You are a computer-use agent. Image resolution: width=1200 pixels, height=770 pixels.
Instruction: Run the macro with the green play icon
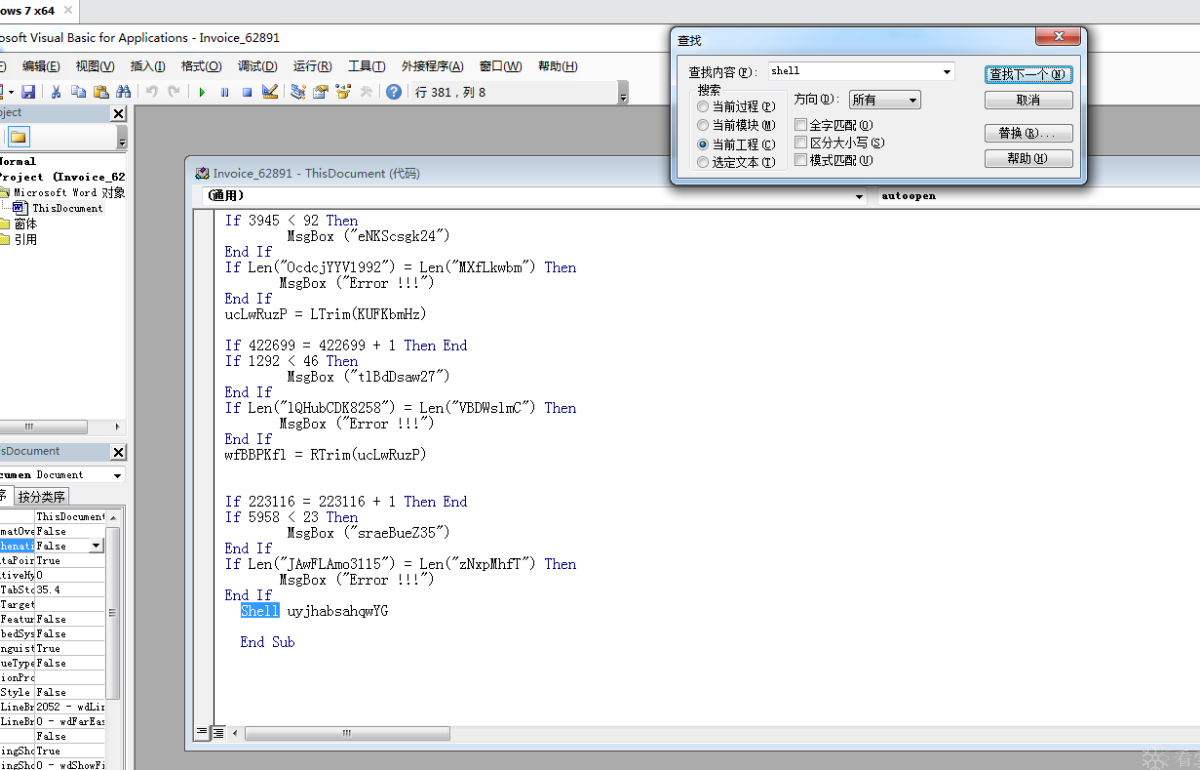[x=202, y=92]
